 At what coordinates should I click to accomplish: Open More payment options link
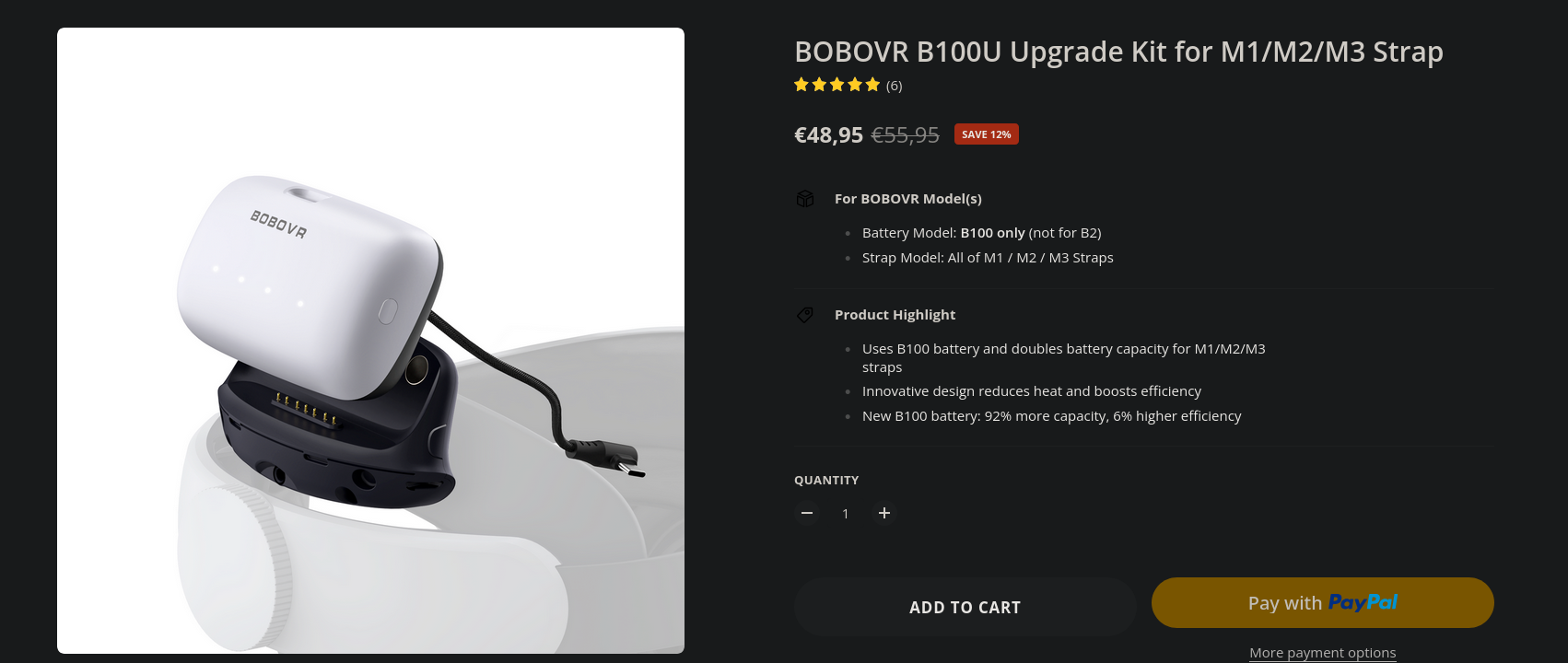[1322, 653]
